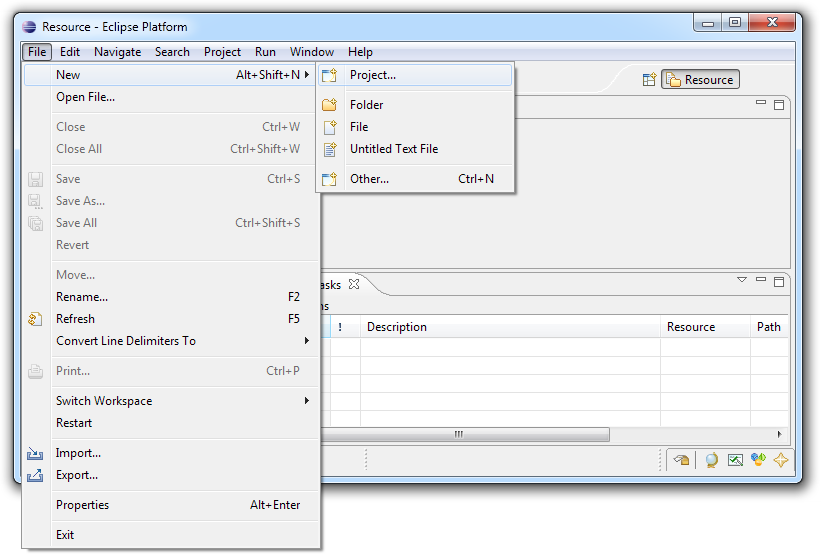The height and width of the screenshot is (554, 821).
Task: Open the Tasks view dropdown menu triangle
Action: (x=742, y=280)
